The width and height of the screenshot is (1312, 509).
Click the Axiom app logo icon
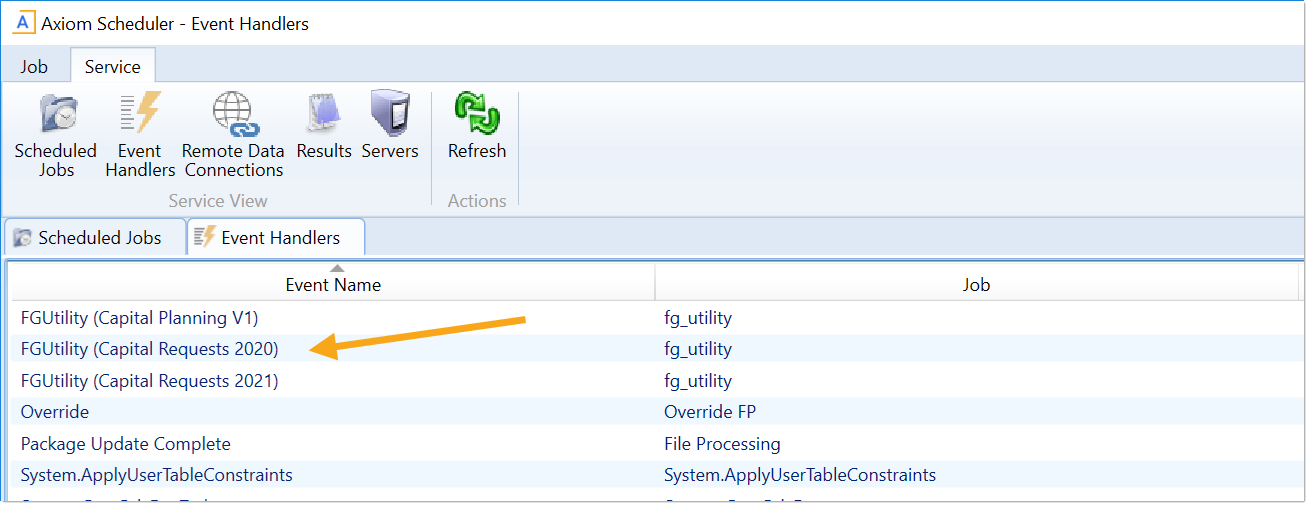23,24
